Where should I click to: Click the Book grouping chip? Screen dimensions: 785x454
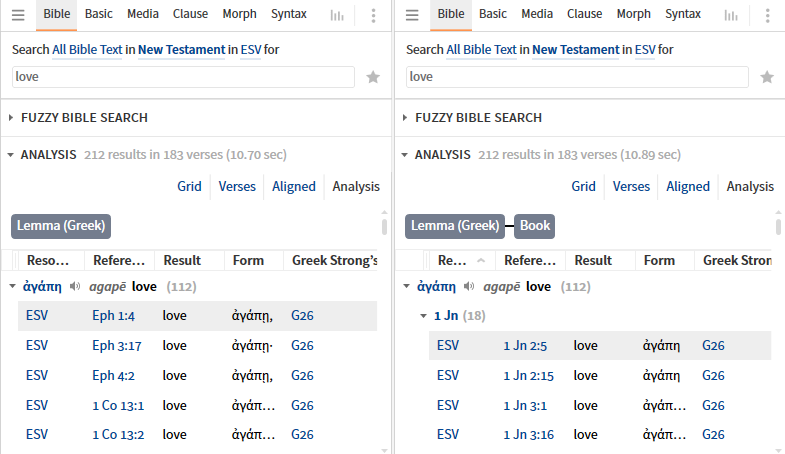(x=535, y=226)
